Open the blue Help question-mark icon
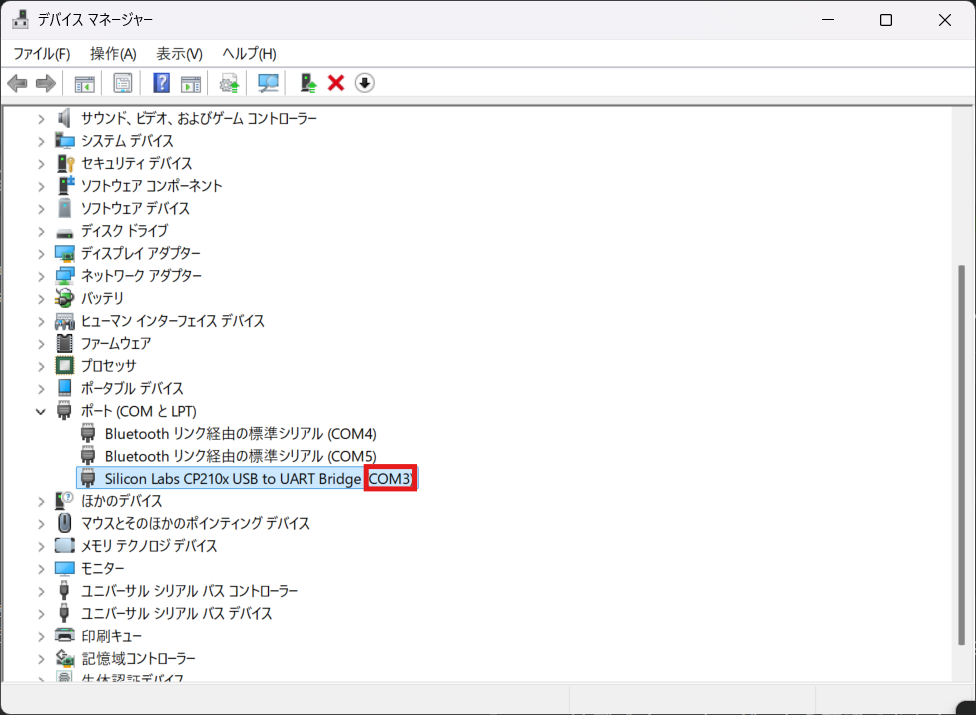976x715 pixels. click(x=161, y=83)
